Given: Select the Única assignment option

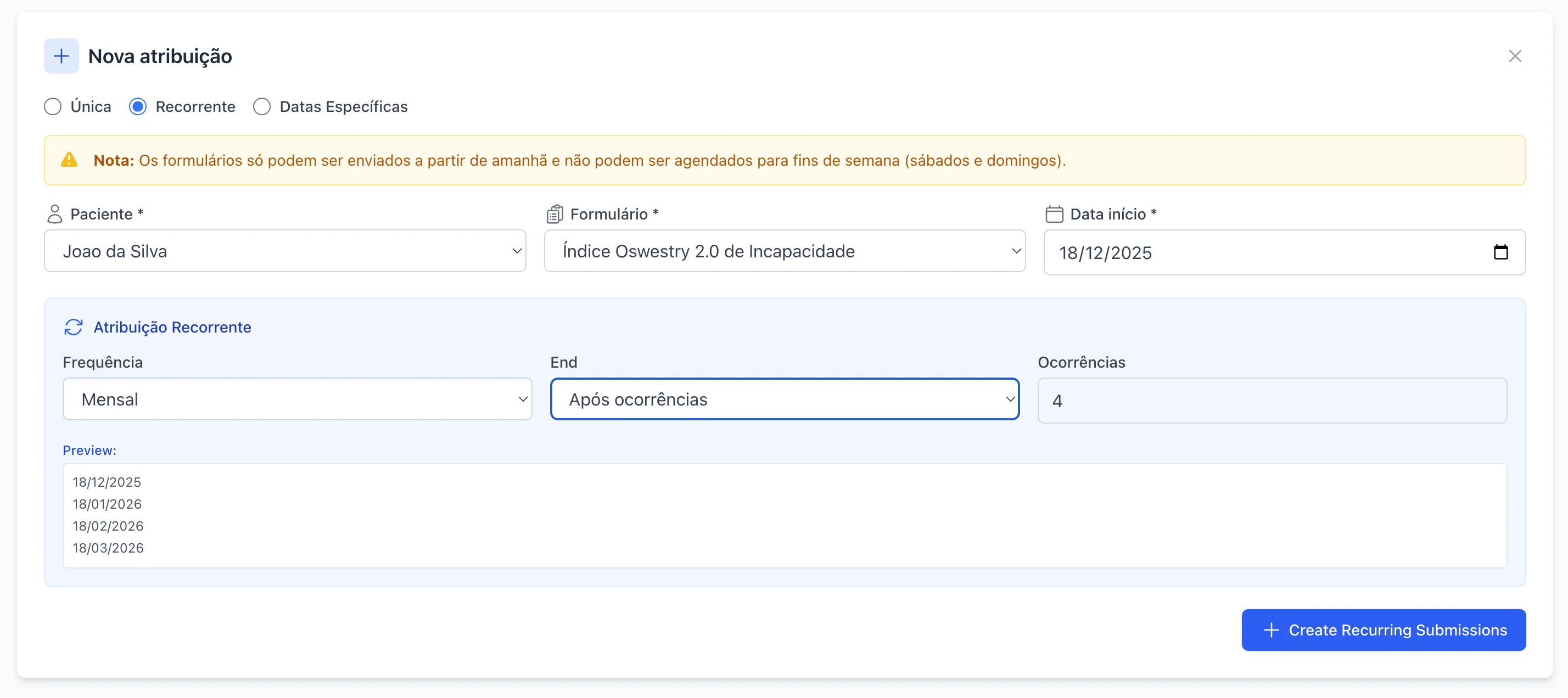Looking at the screenshot, I should (x=53, y=106).
